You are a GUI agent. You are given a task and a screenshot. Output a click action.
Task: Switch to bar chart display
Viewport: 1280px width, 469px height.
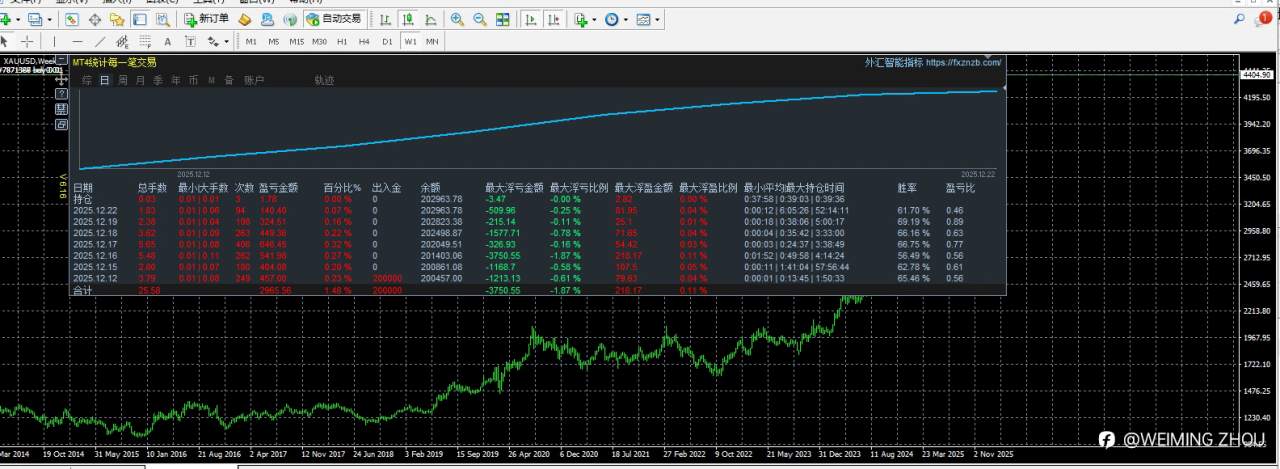click(386, 19)
